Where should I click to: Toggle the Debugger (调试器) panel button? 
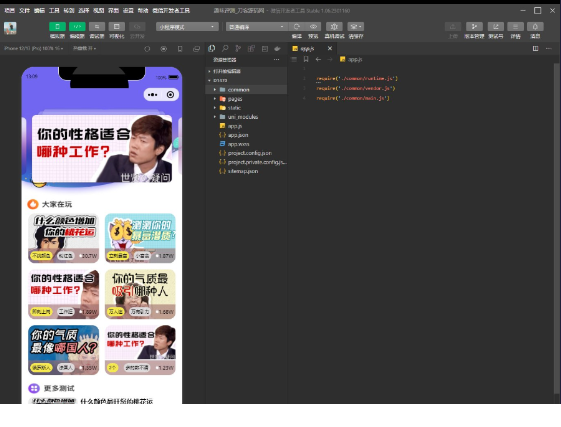(x=97, y=26)
